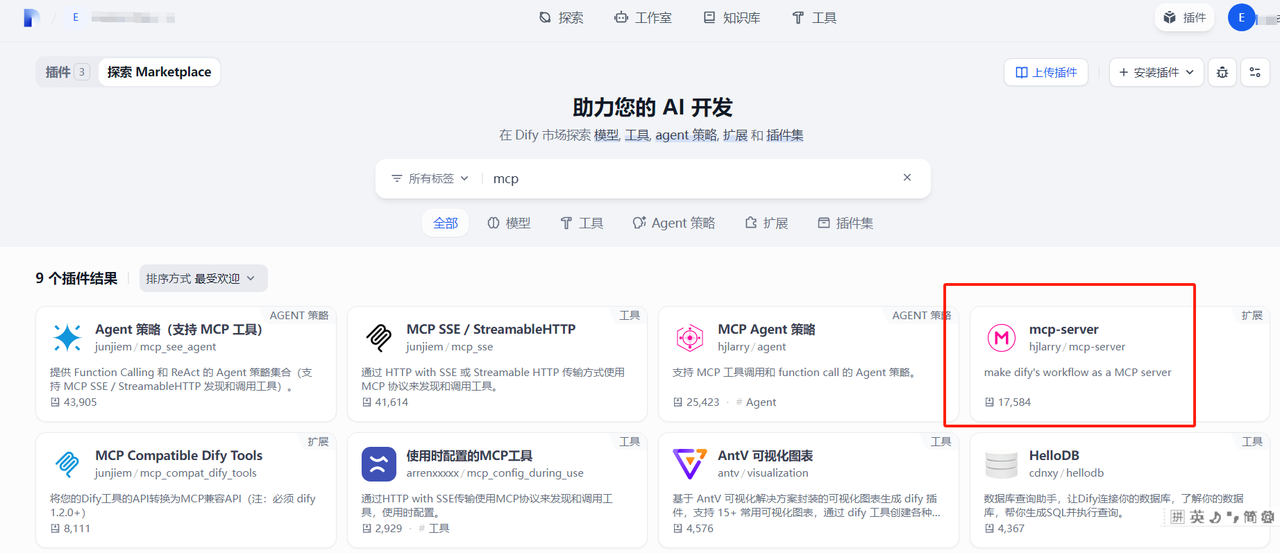Screen dimensions: 1280x553
Task: Open the 知识库 navigation tab
Action: pyautogui.click(x=731, y=17)
